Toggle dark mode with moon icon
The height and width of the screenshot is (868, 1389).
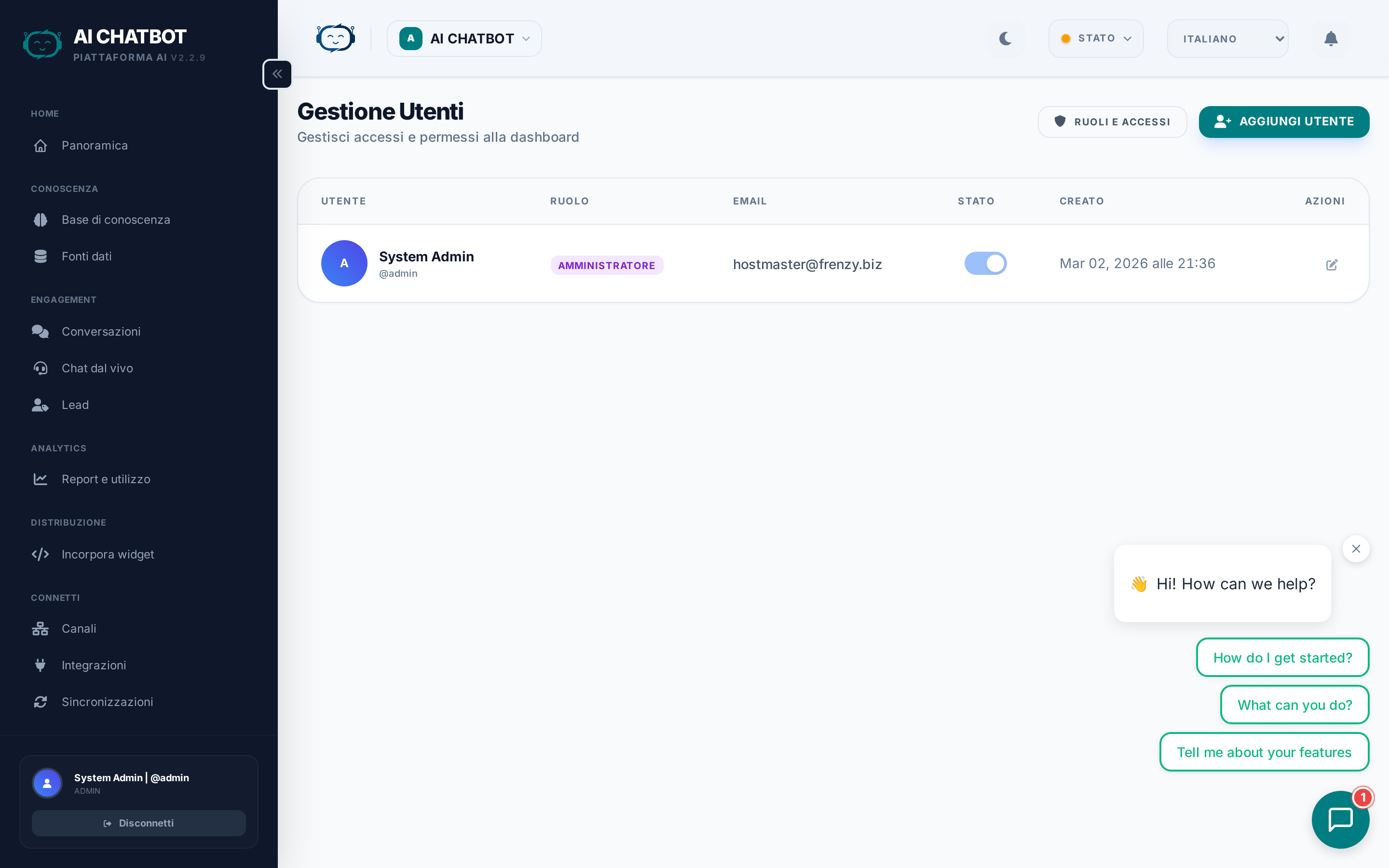point(1005,39)
